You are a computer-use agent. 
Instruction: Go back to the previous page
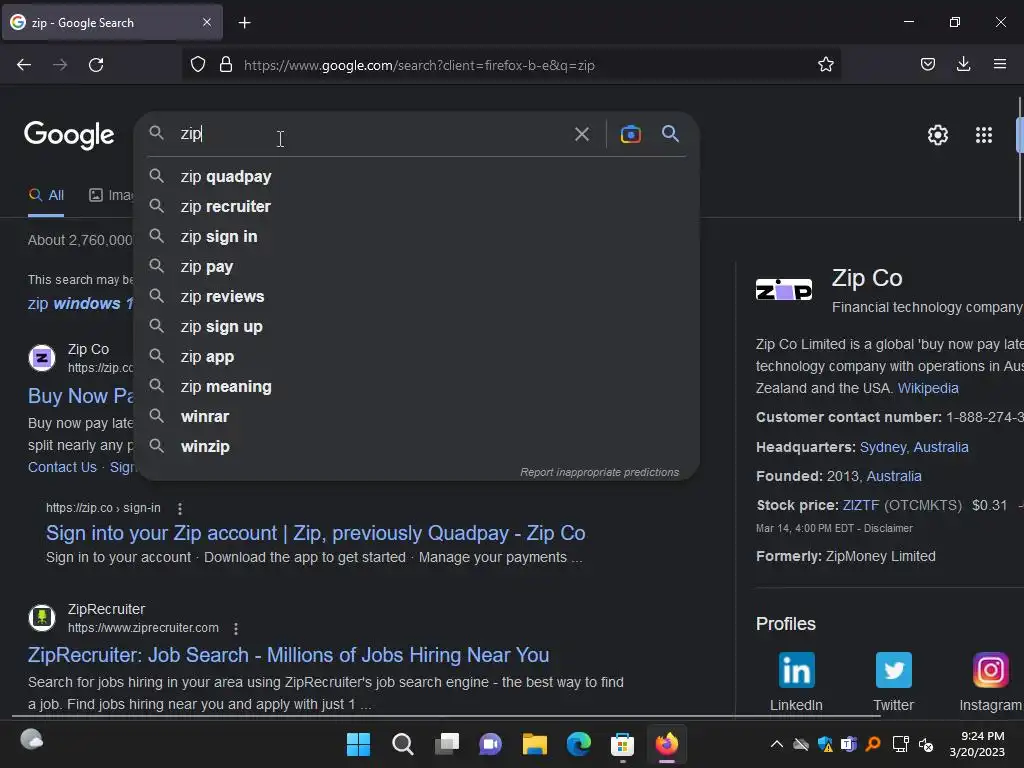[x=24, y=65]
